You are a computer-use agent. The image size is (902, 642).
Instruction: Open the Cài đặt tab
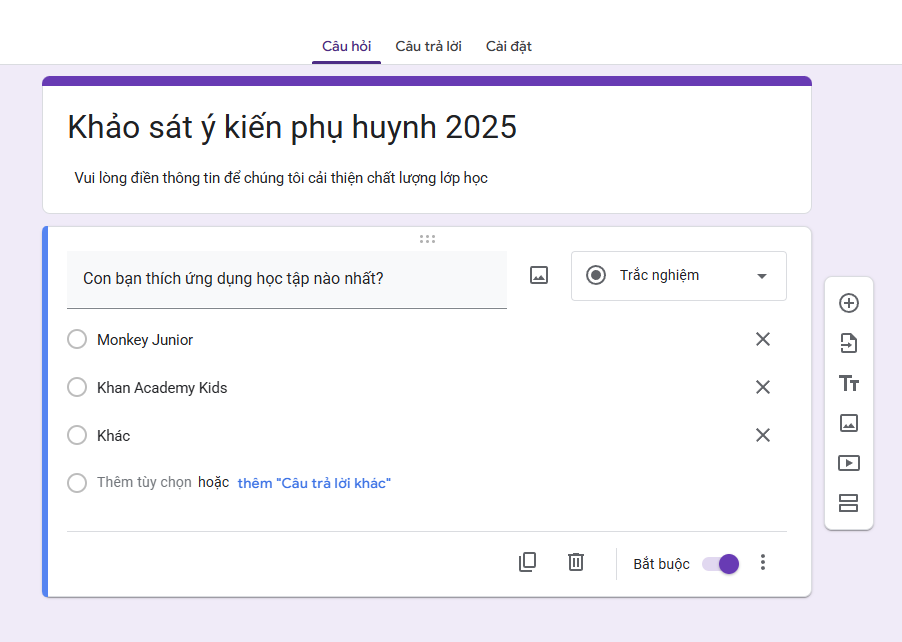508,46
